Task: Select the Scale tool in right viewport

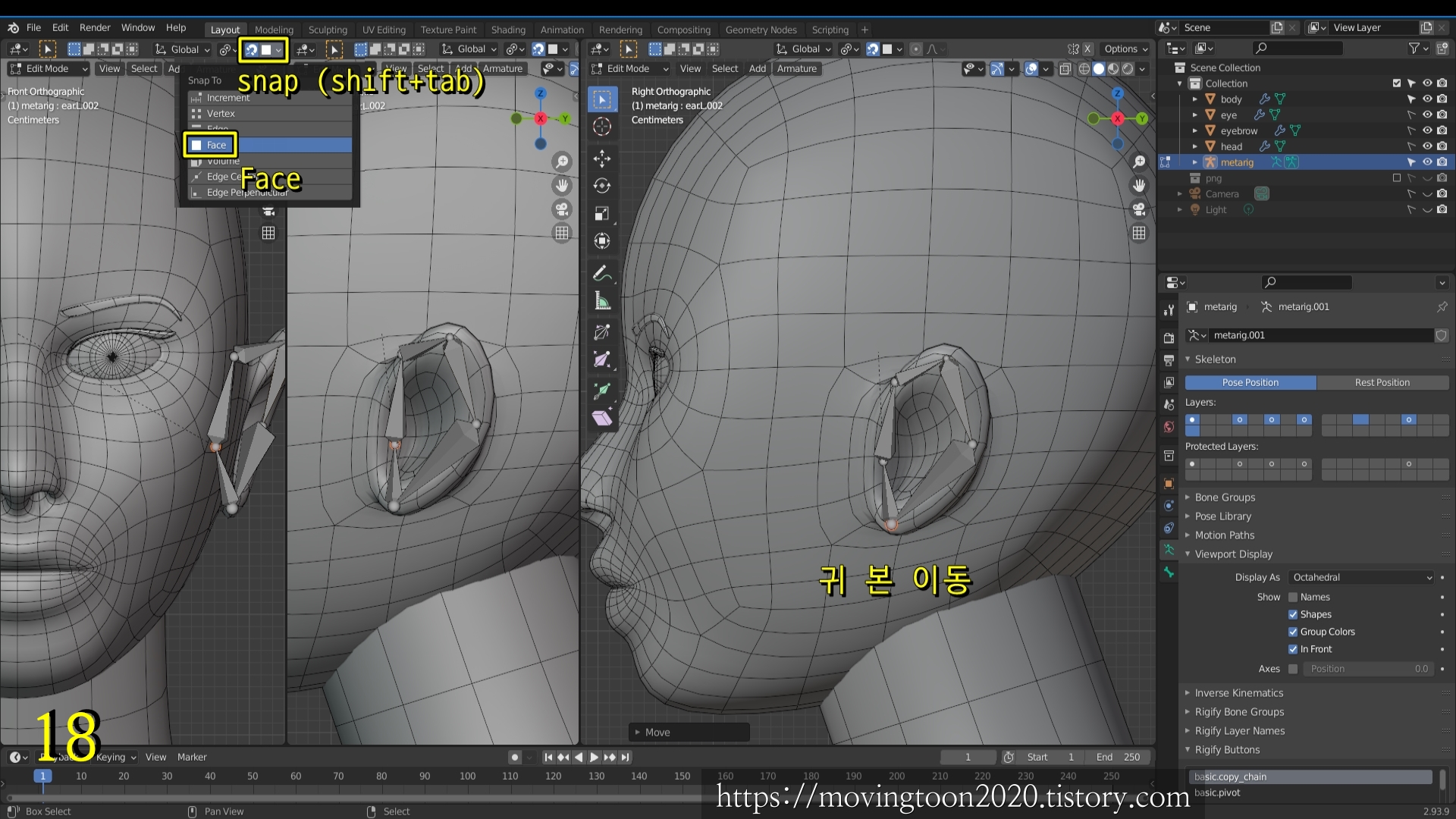Action: point(602,213)
